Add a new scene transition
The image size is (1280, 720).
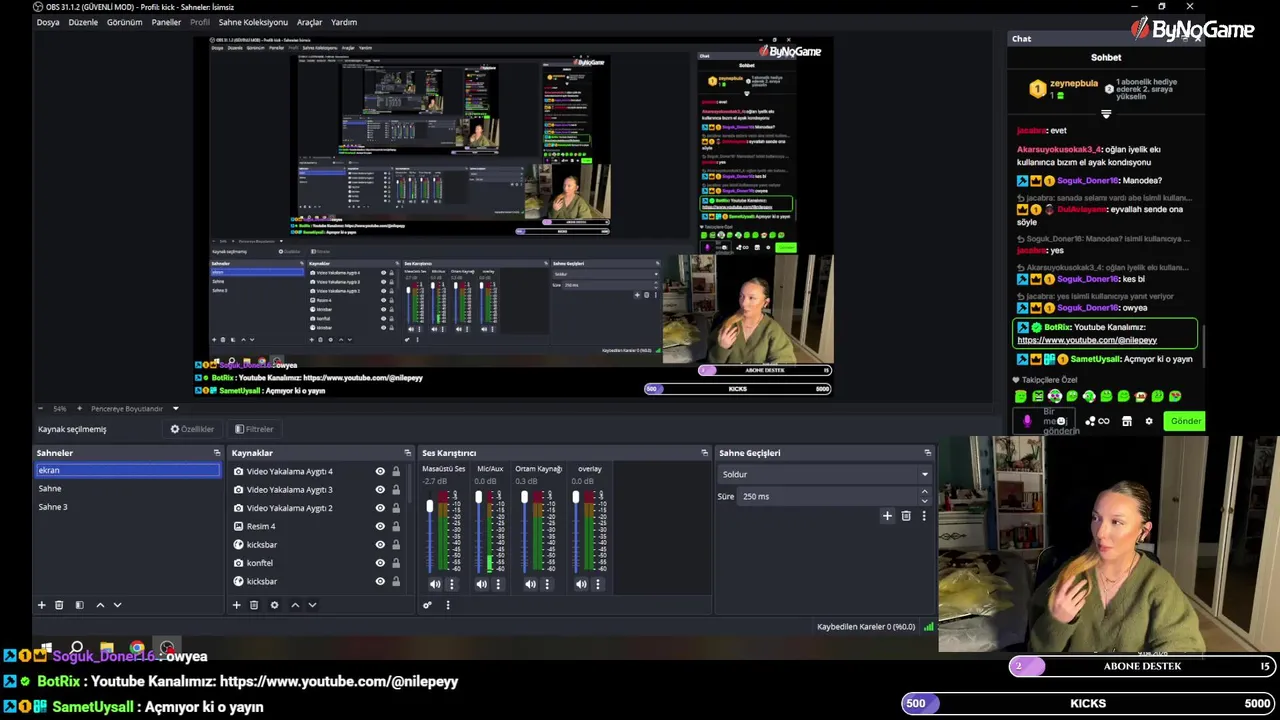click(887, 516)
